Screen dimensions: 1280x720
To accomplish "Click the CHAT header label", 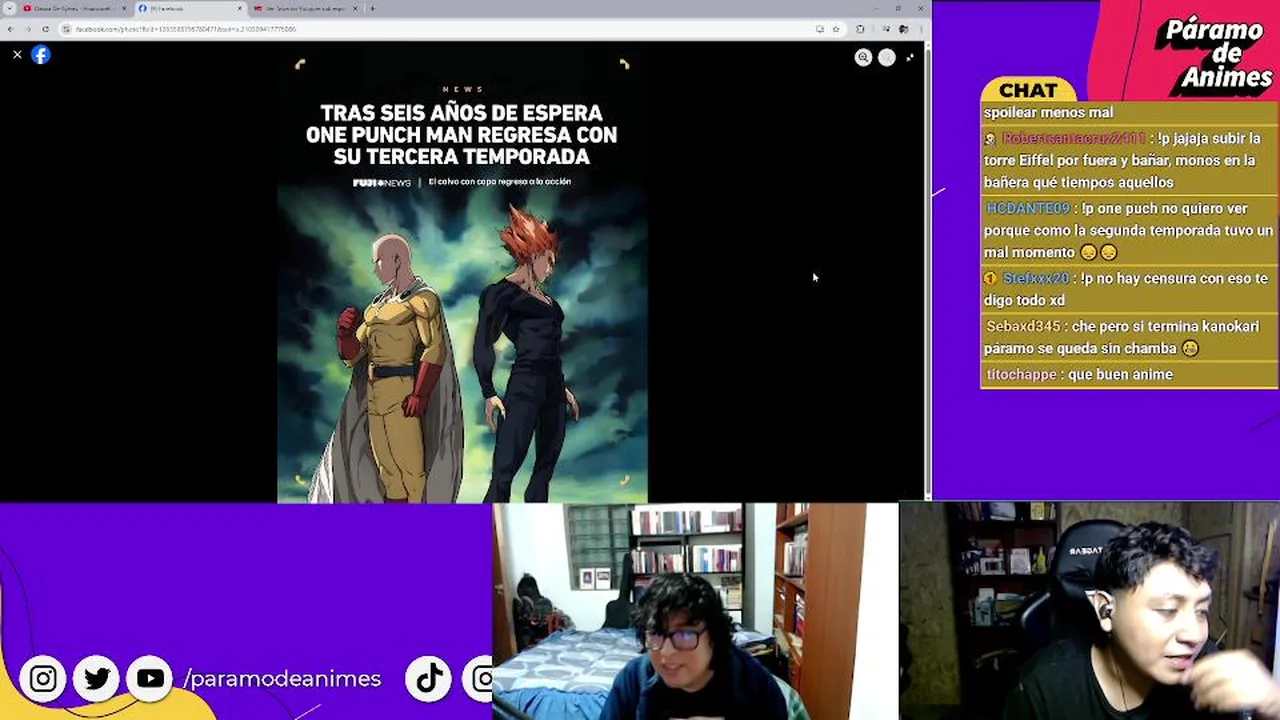I will [x=1028, y=90].
